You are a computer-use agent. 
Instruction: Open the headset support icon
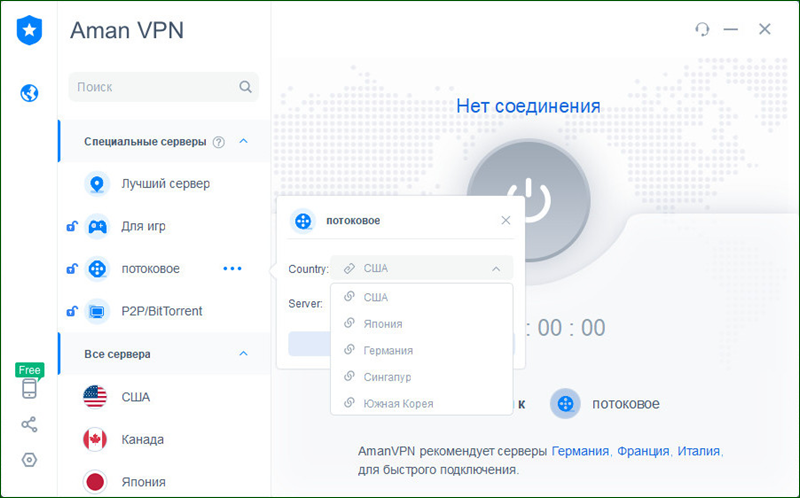(702, 29)
